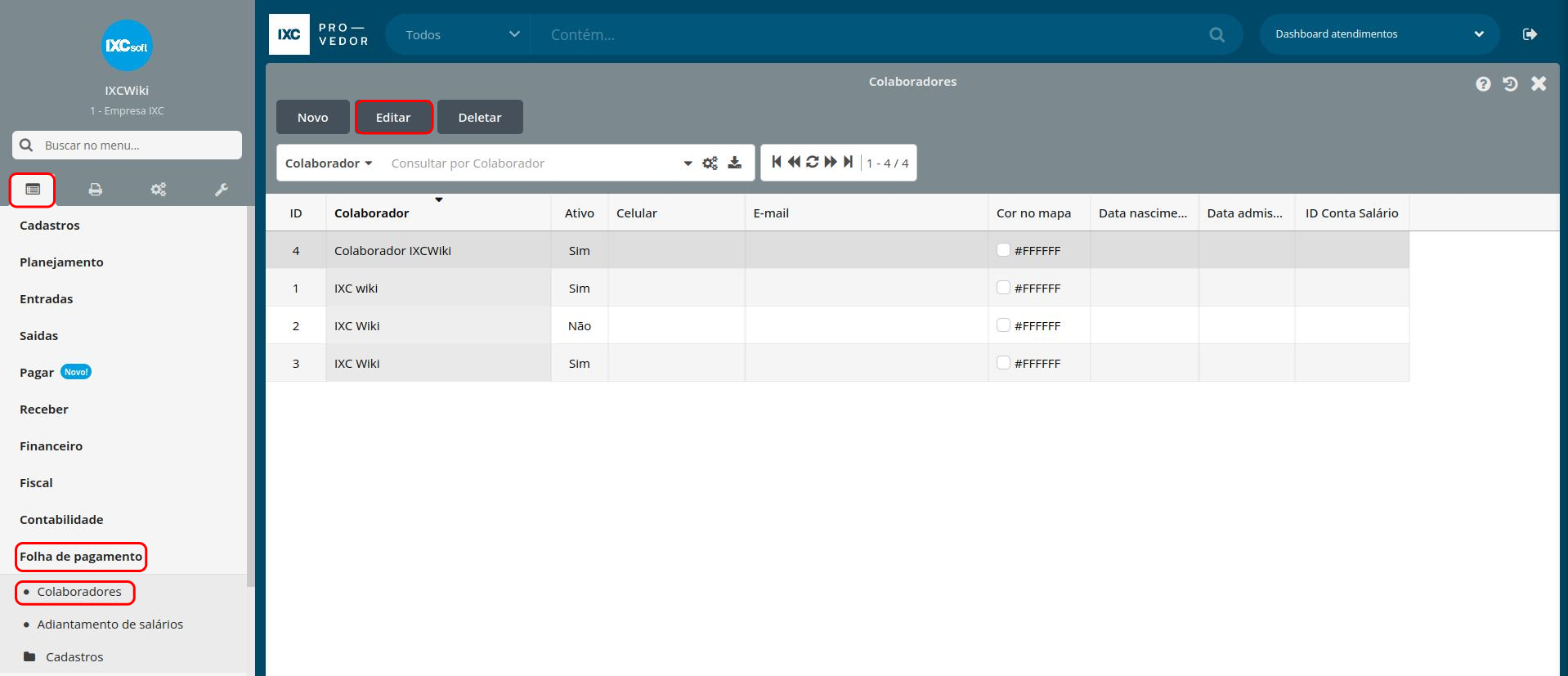Open the Saídas menu

38,336
